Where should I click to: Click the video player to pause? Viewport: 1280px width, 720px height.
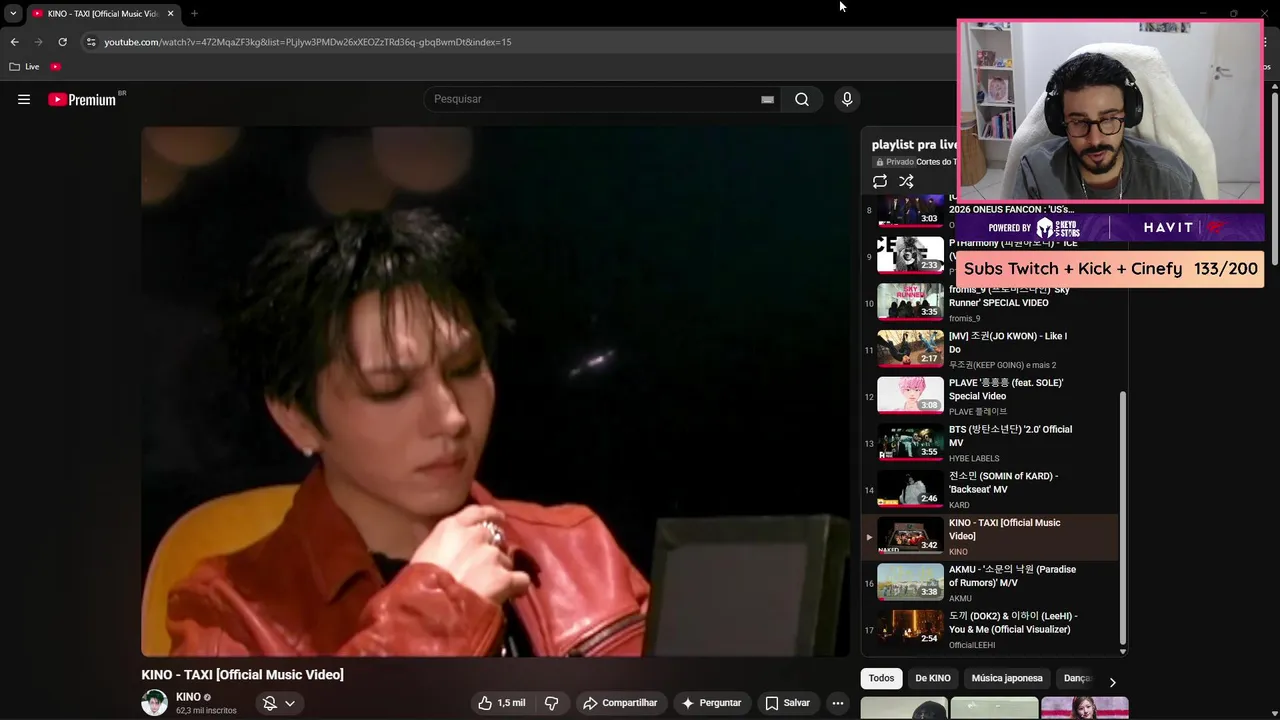pos(495,391)
